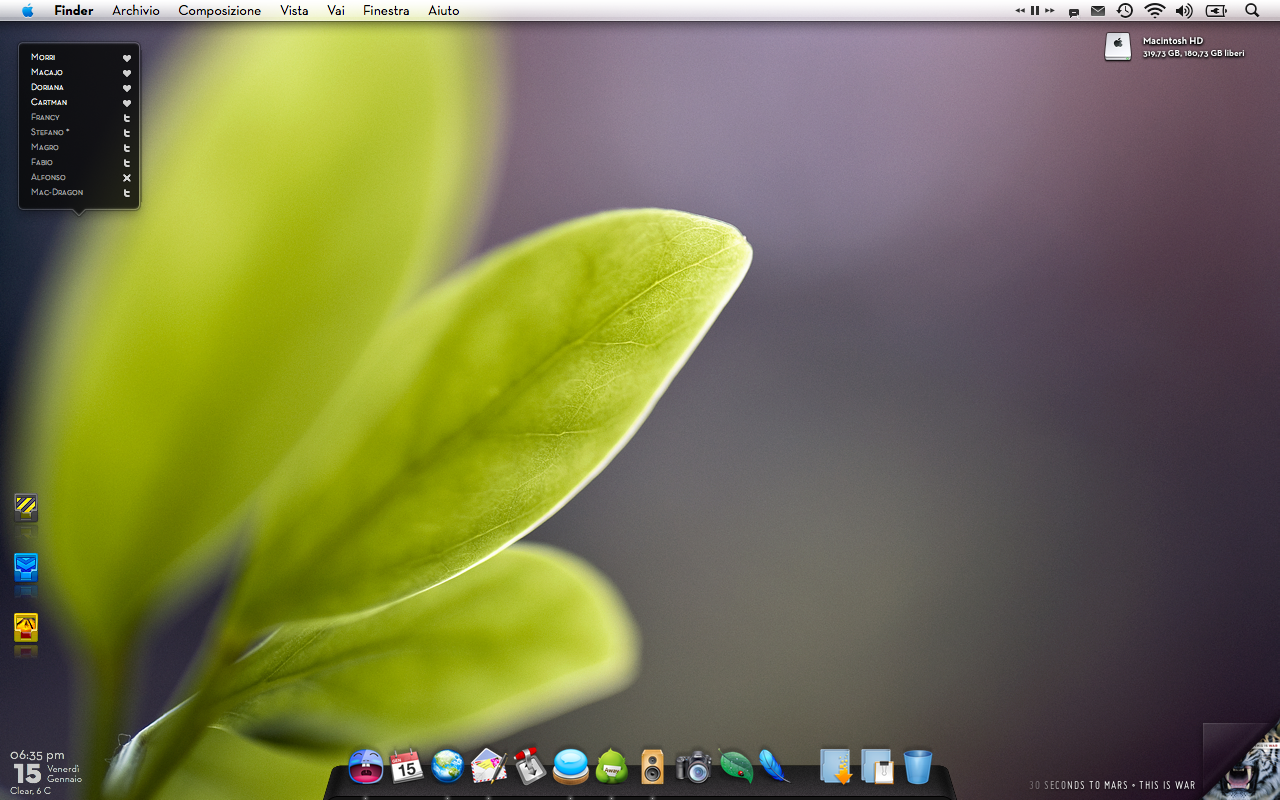Open the Downloads folder stack in dock
This screenshot has height=800, width=1280.
pos(835,767)
